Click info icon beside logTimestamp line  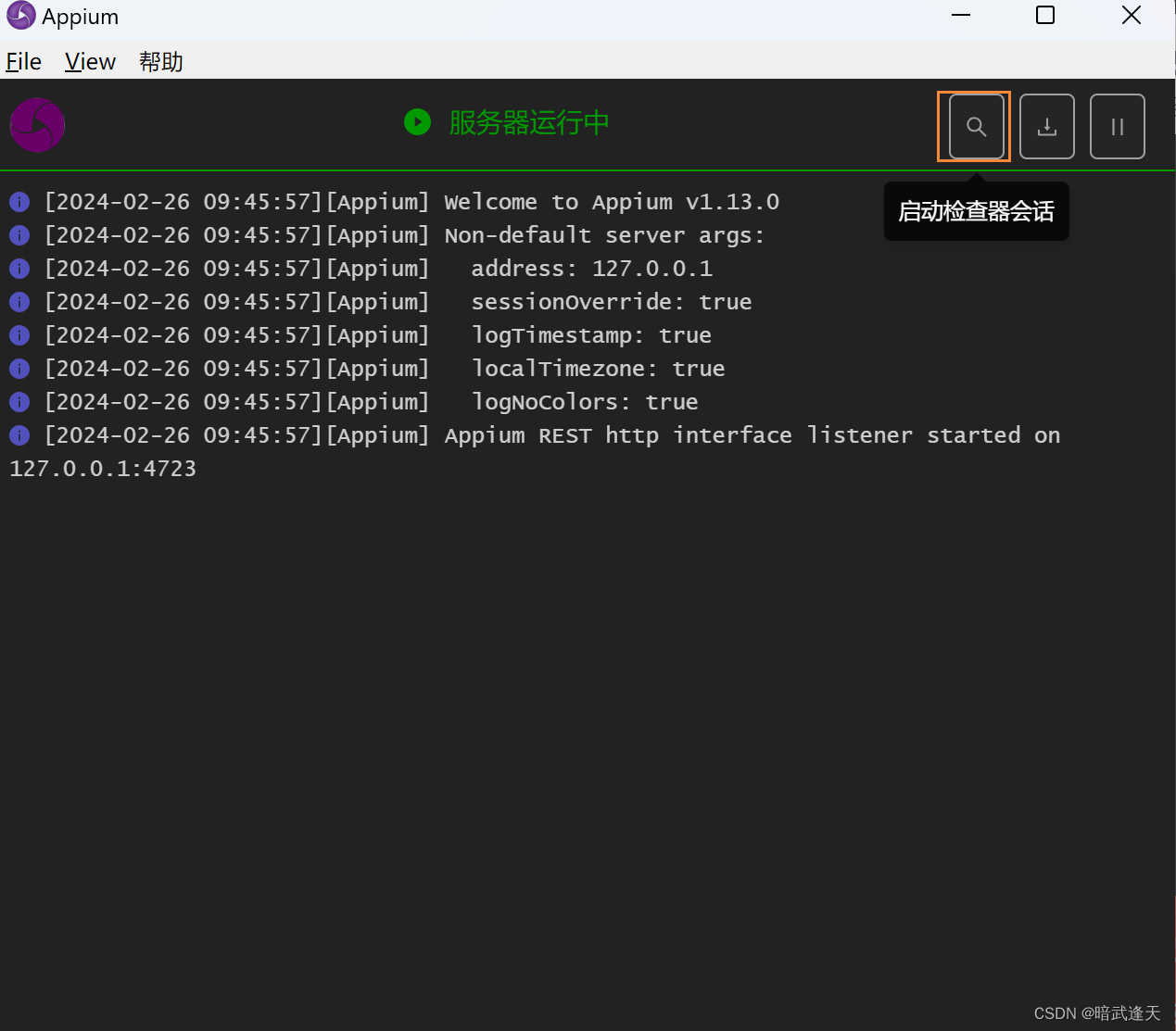19,335
